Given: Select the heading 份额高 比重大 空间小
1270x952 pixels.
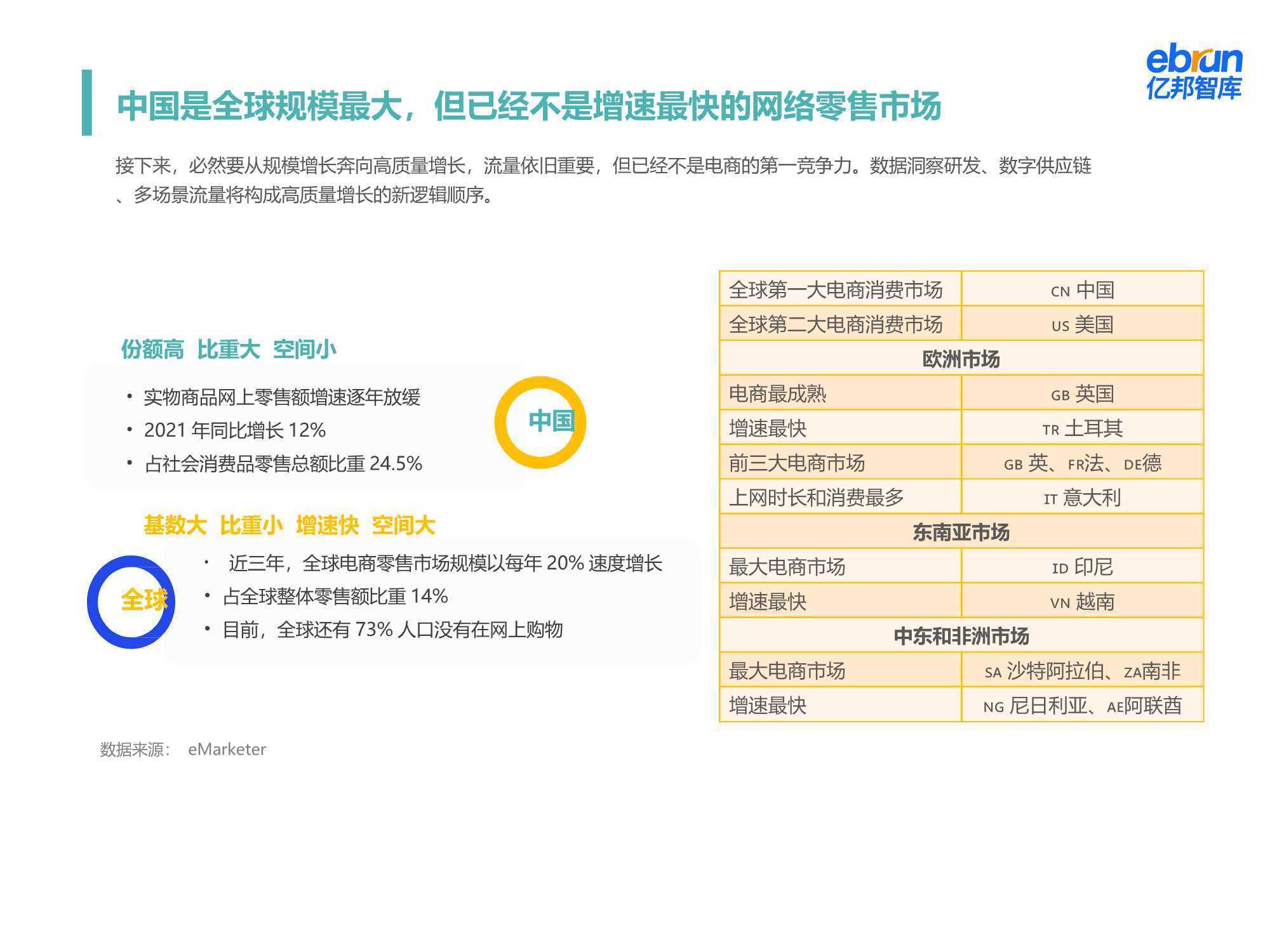Looking at the screenshot, I should [229, 349].
